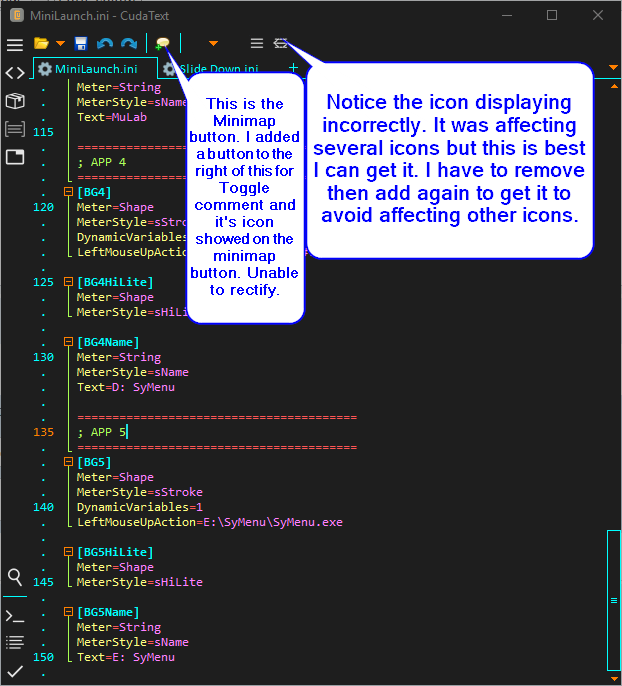
Task: Click the undo arrow in the toolbar
Action: 104,44
